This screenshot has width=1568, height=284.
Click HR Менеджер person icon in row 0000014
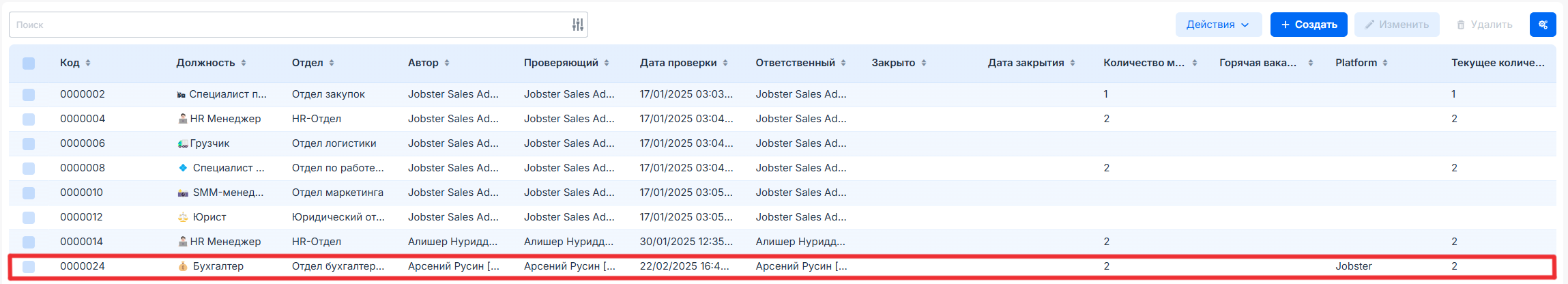(183, 242)
